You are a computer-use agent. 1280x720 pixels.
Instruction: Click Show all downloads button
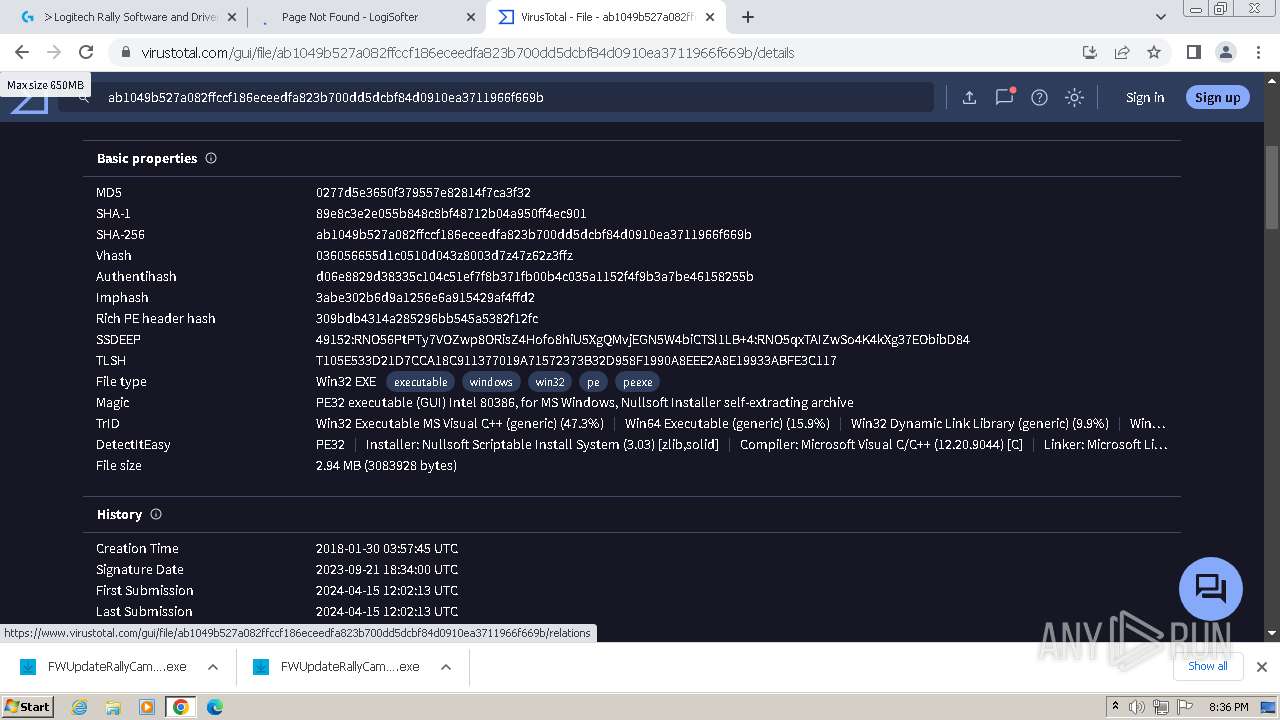tap(1208, 666)
